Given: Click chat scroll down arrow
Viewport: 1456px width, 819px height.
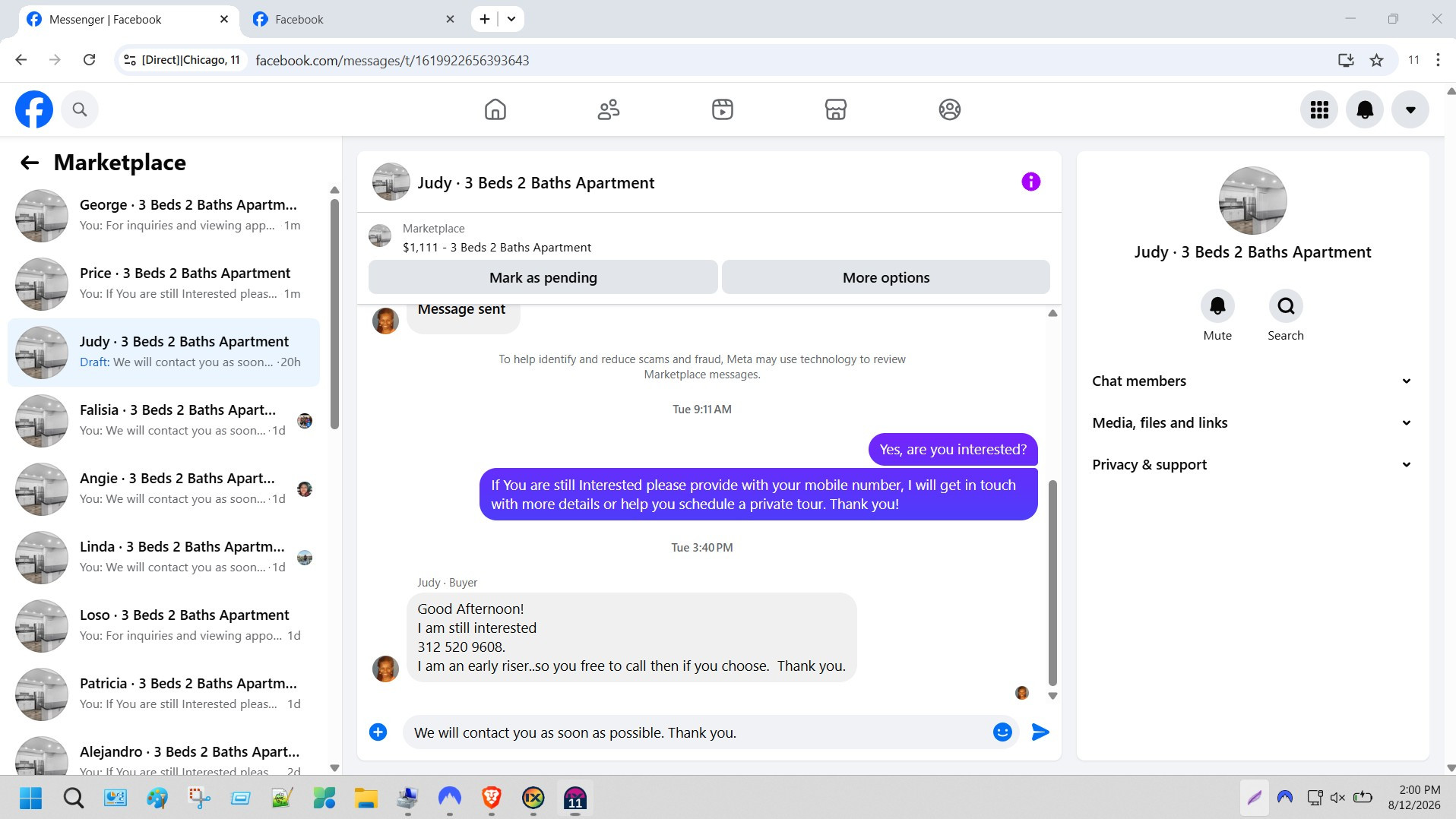Looking at the screenshot, I should (x=1052, y=696).
